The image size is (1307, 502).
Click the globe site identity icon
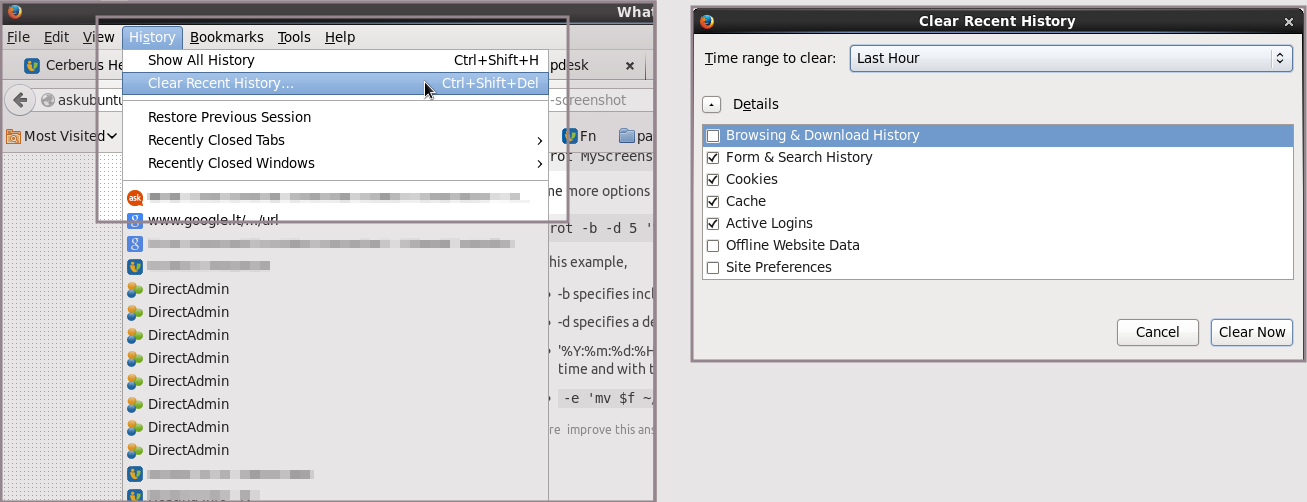pyautogui.click(x=47, y=100)
